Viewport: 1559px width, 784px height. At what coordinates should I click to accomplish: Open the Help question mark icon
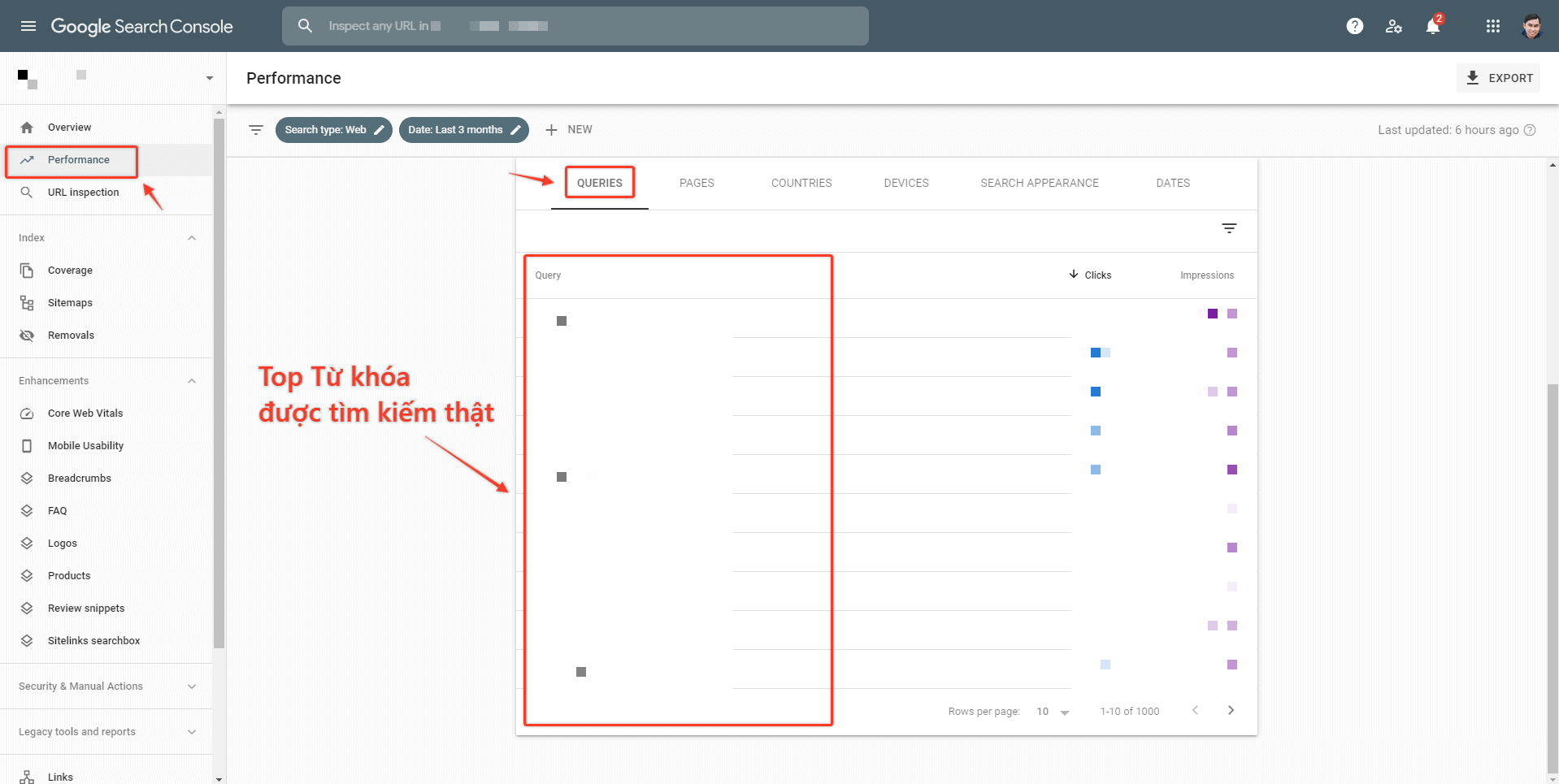click(x=1354, y=26)
